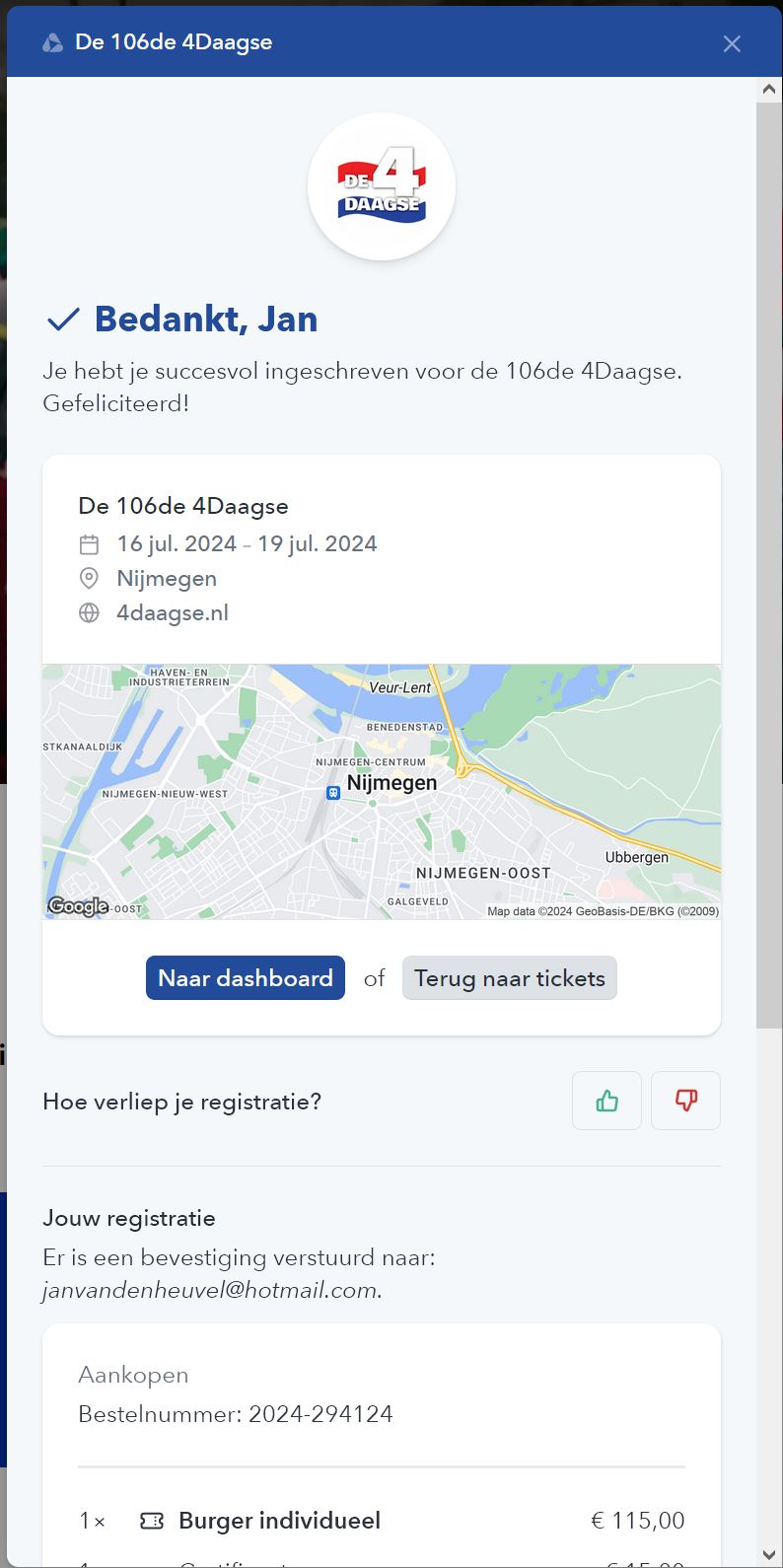The height and width of the screenshot is (1568, 783).
Task: Click the calendar icon beside event dates
Action: tap(89, 544)
